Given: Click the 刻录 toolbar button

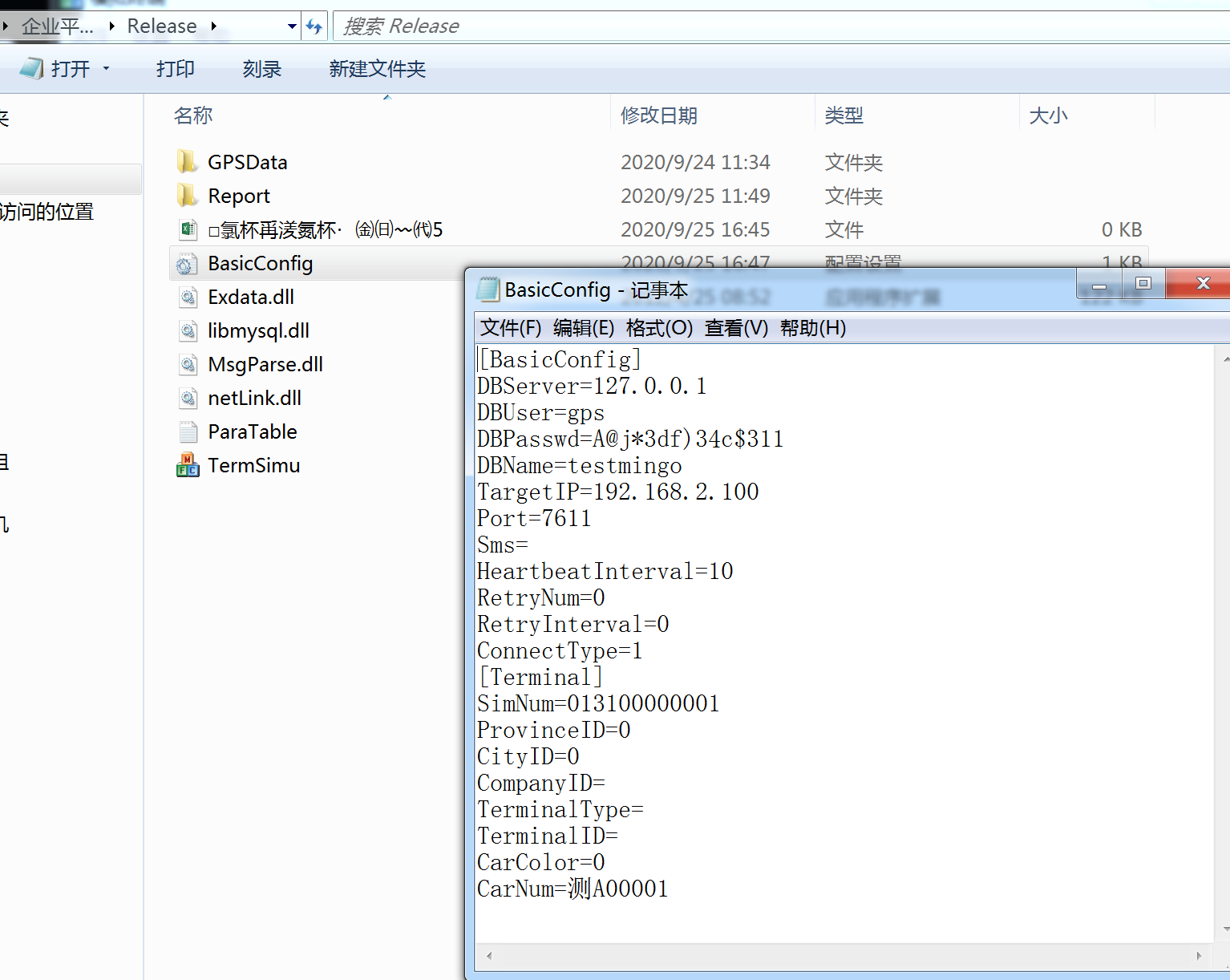Looking at the screenshot, I should (262, 69).
